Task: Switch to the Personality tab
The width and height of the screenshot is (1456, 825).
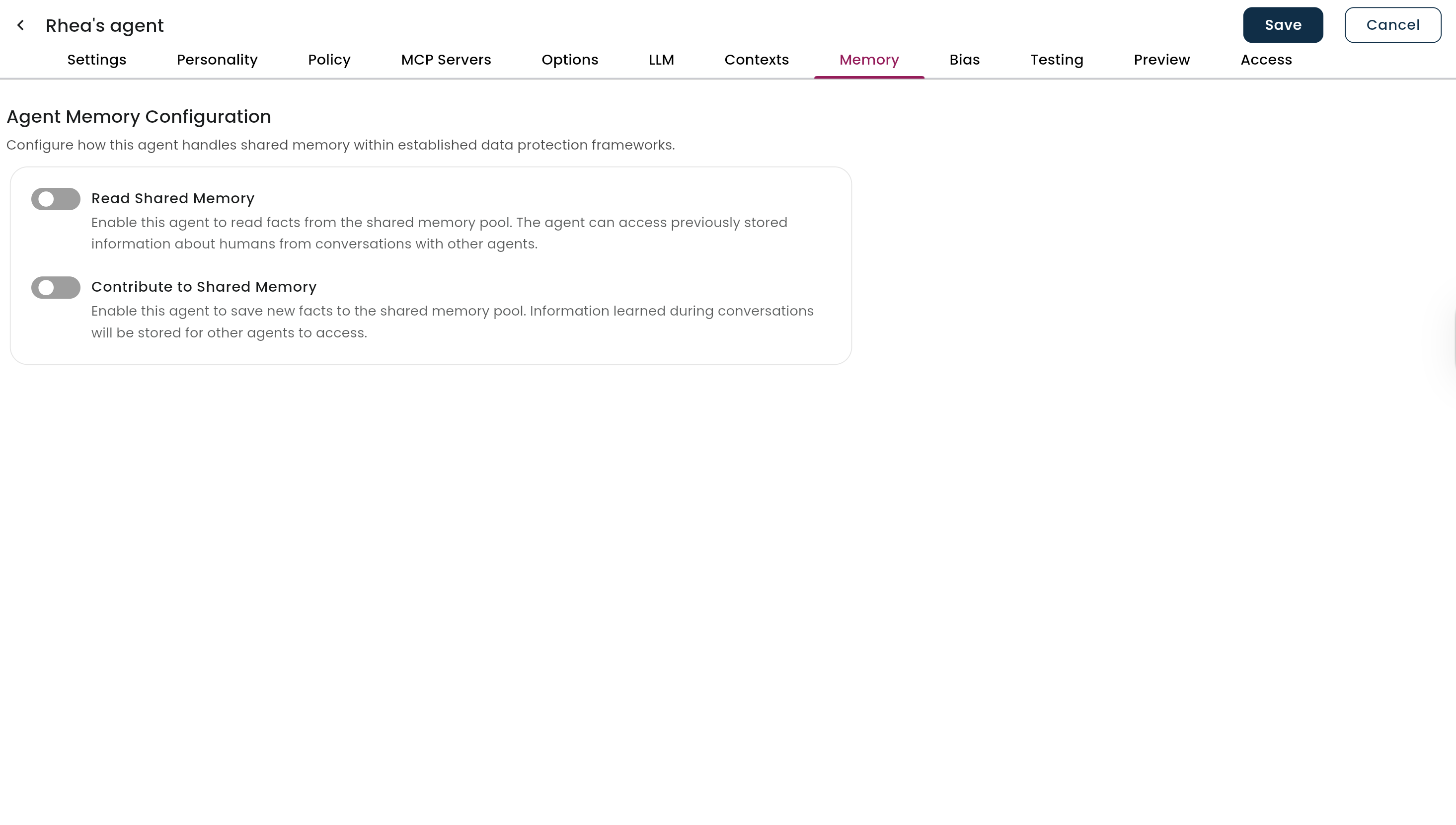Action: pyautogui.click(x=217, y=60)
